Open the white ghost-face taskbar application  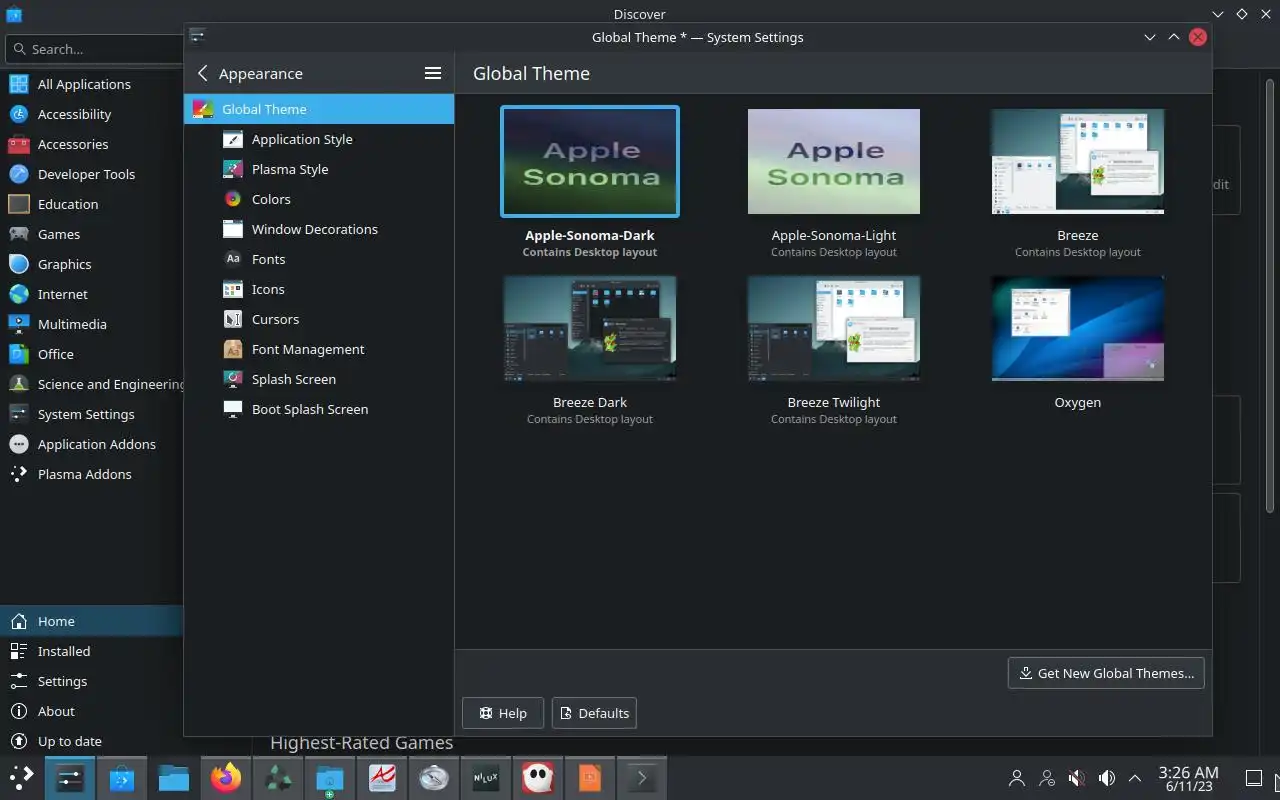538,778
